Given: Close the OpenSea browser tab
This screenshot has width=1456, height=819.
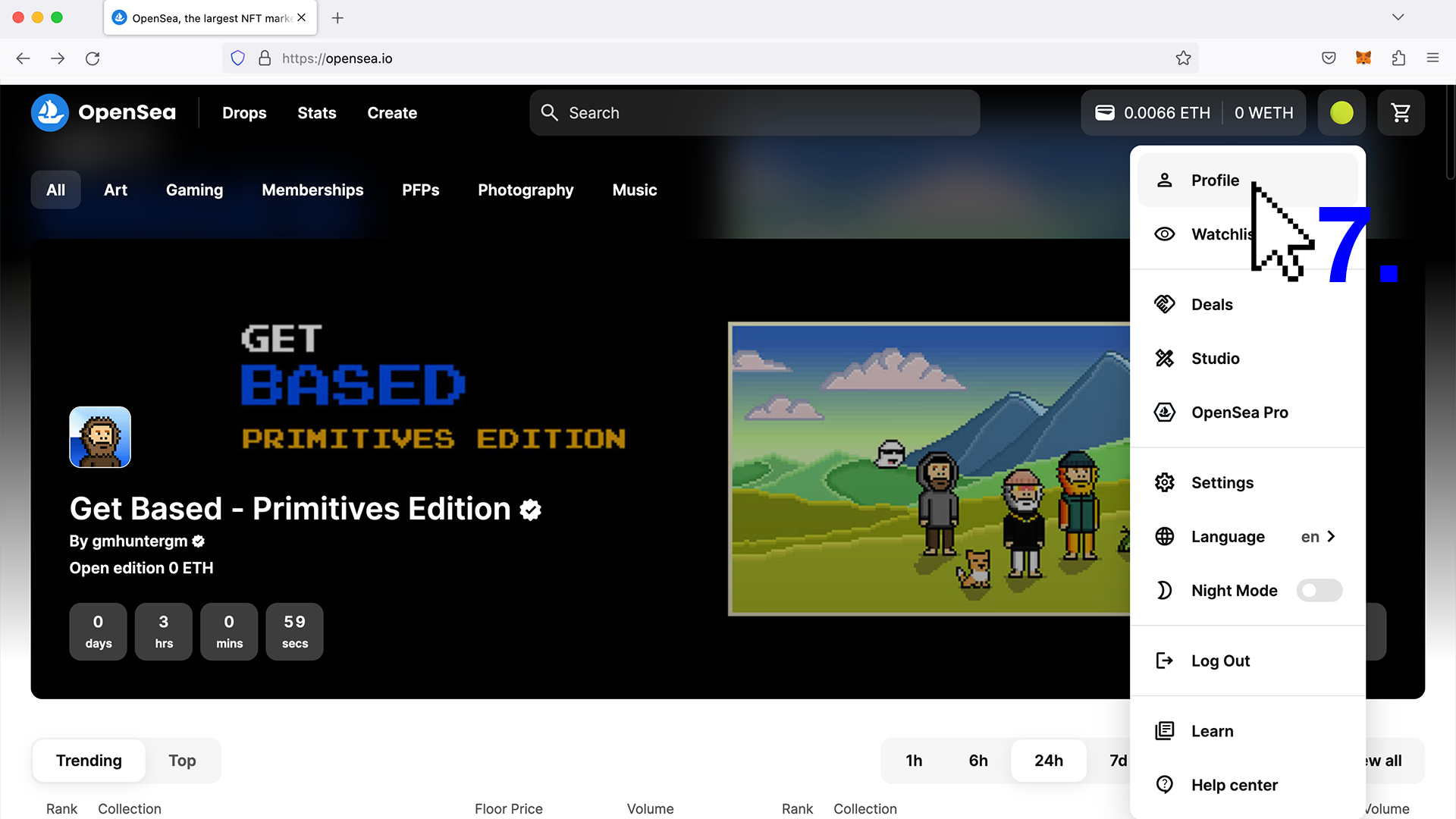Looking at the screenshot, I should point(302,17).
